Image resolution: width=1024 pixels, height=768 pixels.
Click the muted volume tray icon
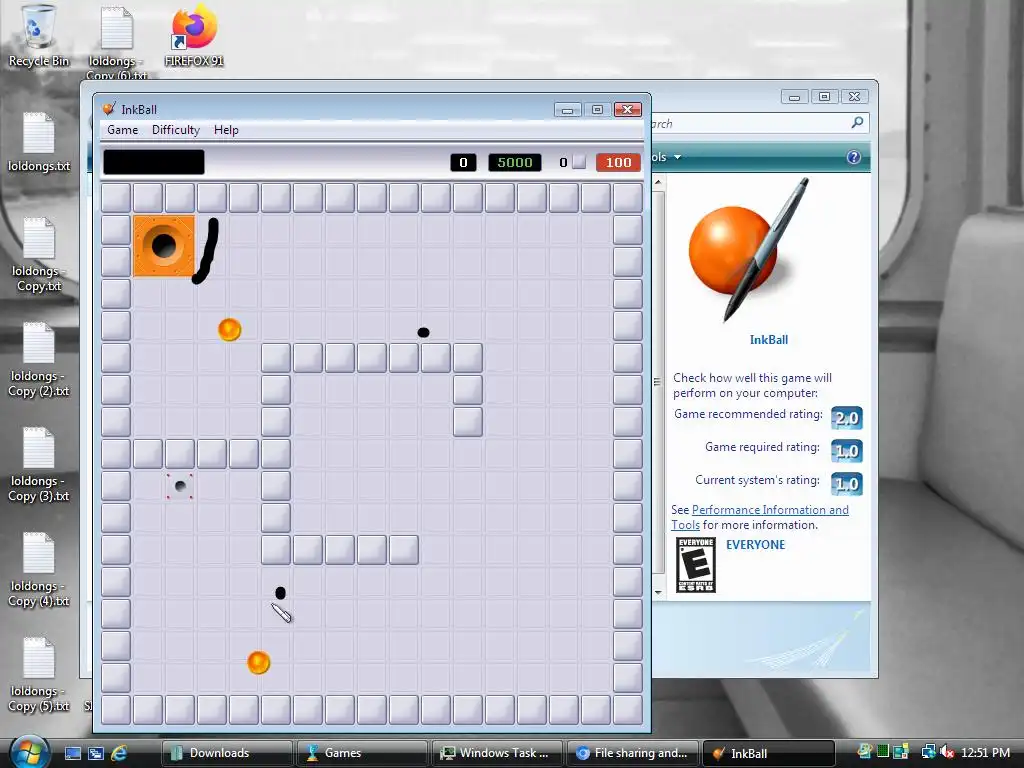(x=947, y=752)
